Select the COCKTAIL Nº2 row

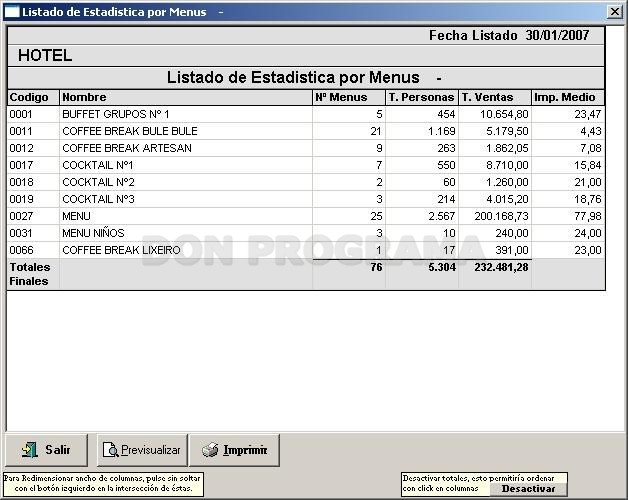pyautogui.click(x=306, y=182)
